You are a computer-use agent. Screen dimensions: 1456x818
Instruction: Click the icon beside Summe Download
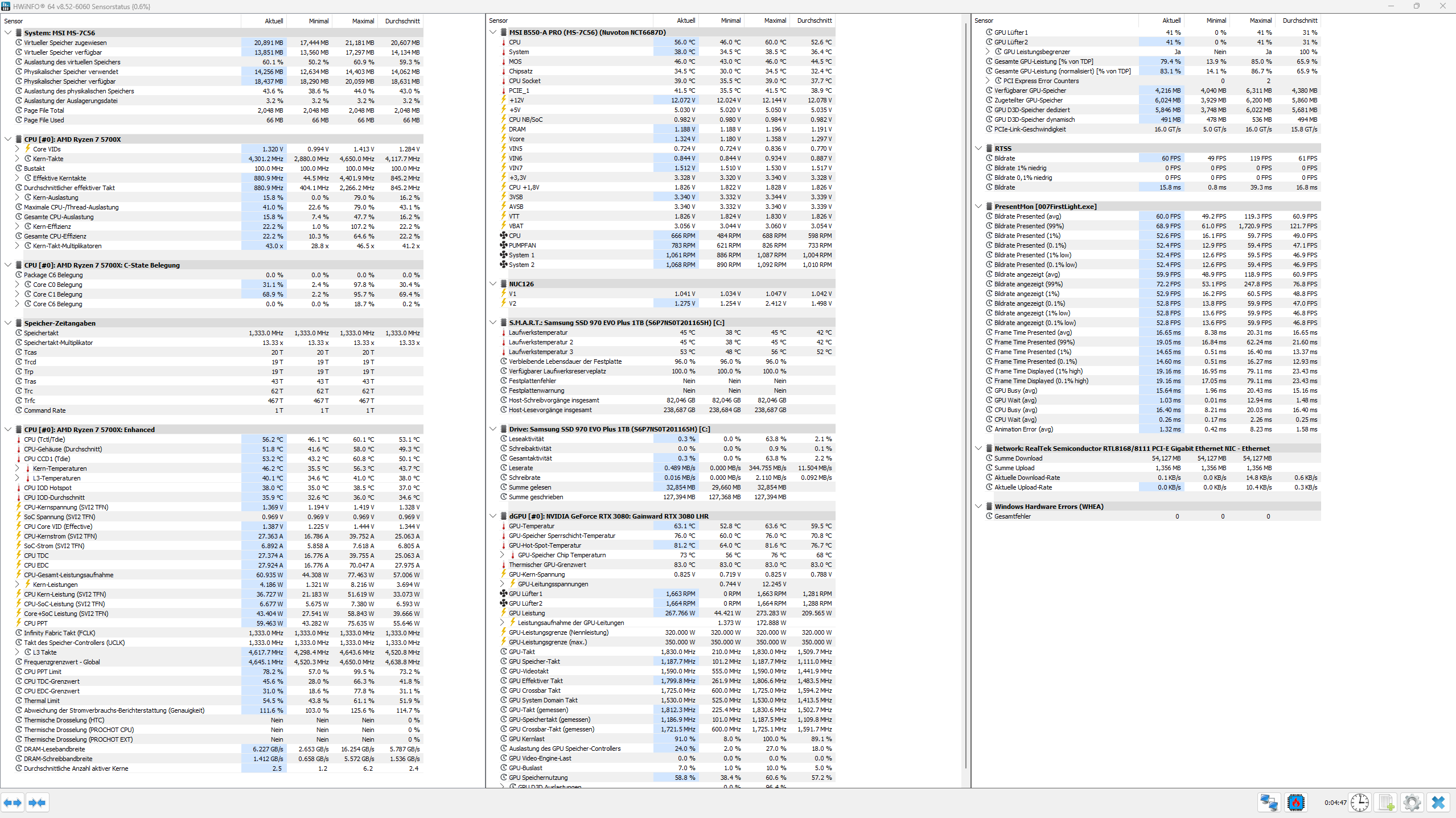(989, 458)
